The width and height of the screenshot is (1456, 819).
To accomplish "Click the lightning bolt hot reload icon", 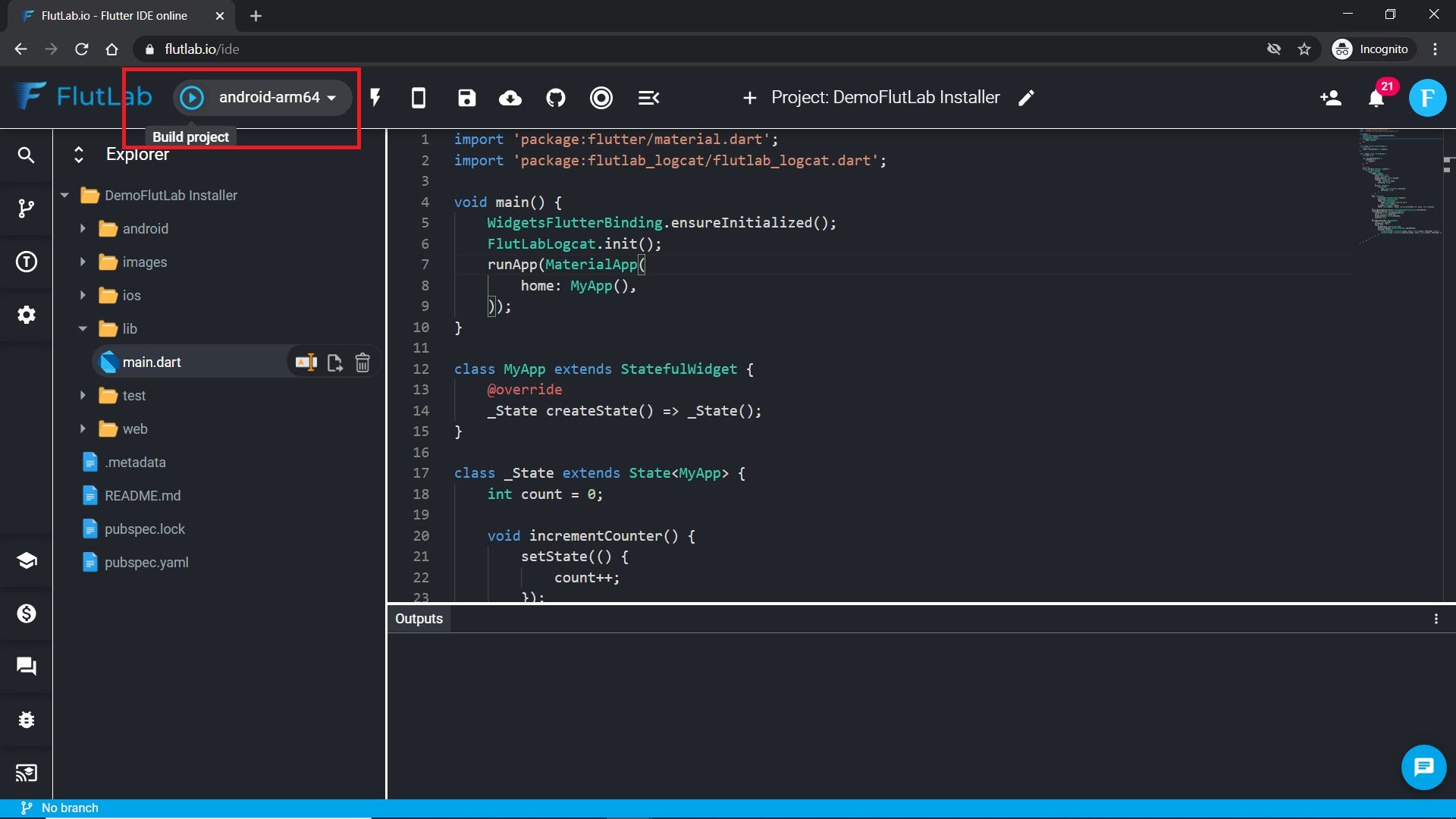I will 375,98.
